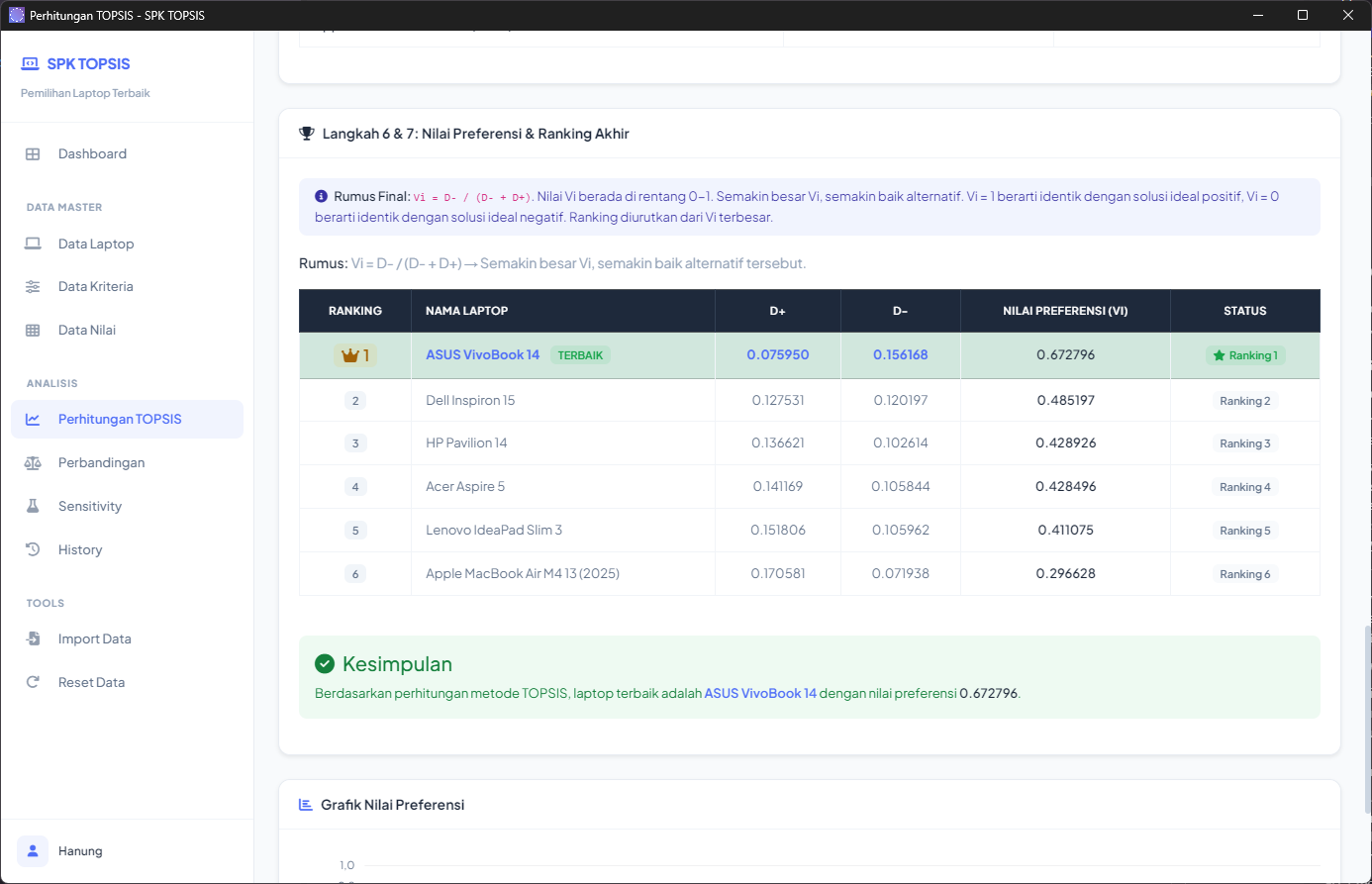Screen dimensions: 1372x884
Task: Click the Reset Data refresh icon
Action: 33,682
